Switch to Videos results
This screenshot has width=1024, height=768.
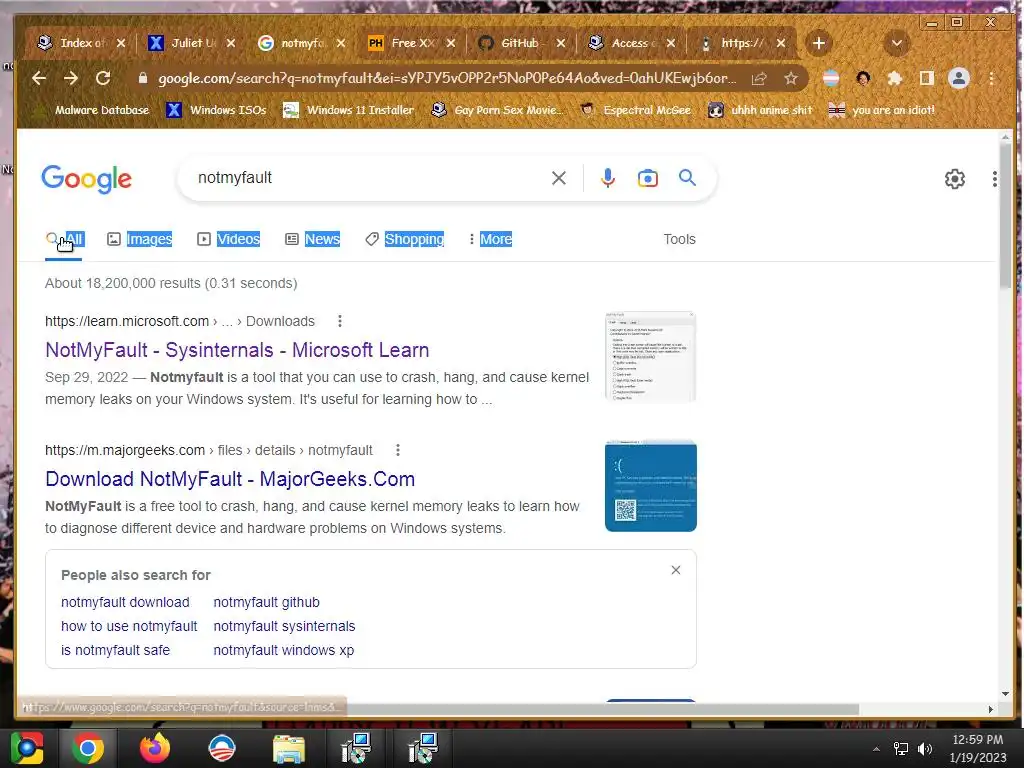[229, 240]
